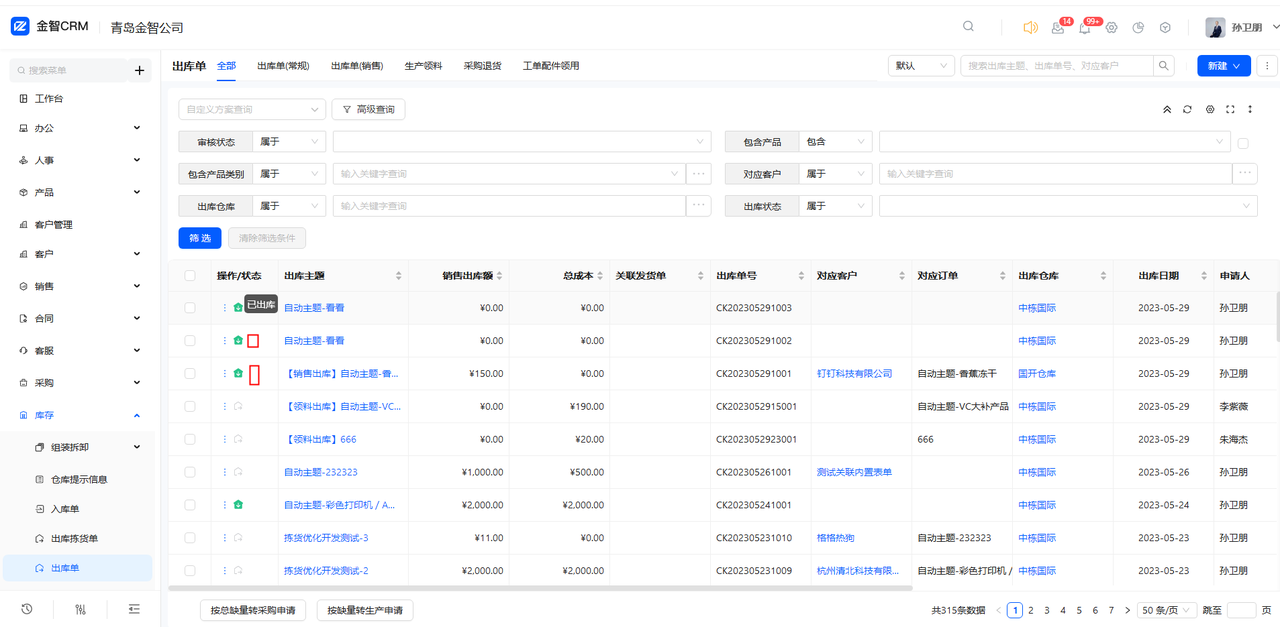Open the pie chart report icon
The image size is (1280, 627).
(1138, 28)
